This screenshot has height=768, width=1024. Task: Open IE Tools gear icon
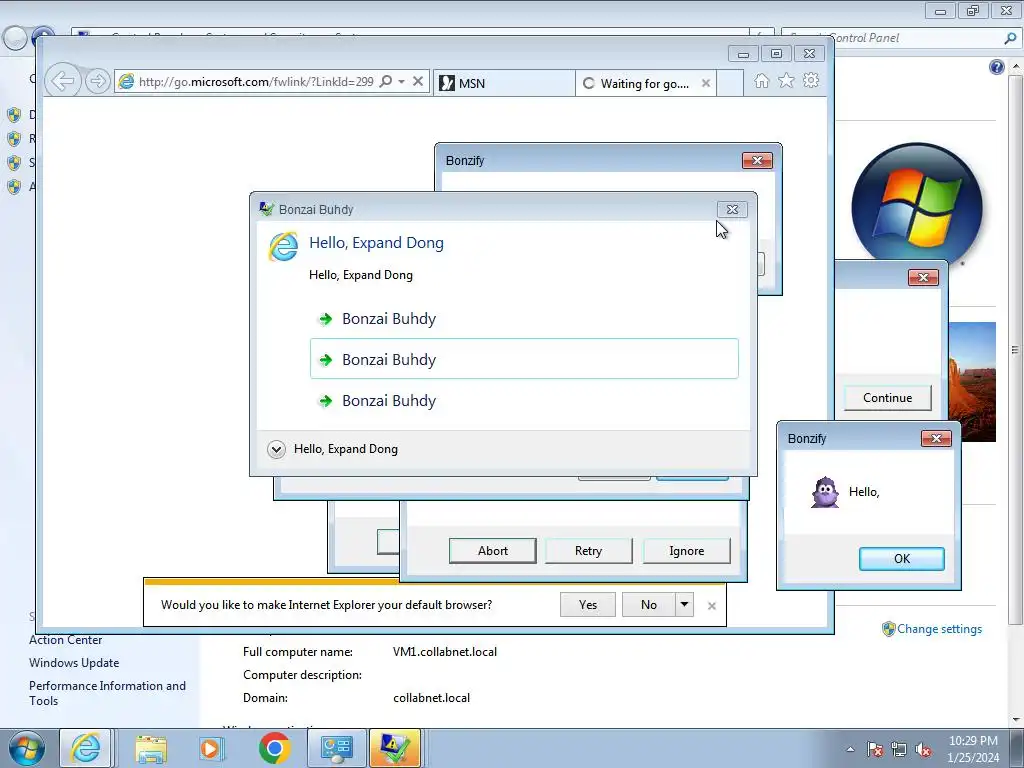point(811,80)
